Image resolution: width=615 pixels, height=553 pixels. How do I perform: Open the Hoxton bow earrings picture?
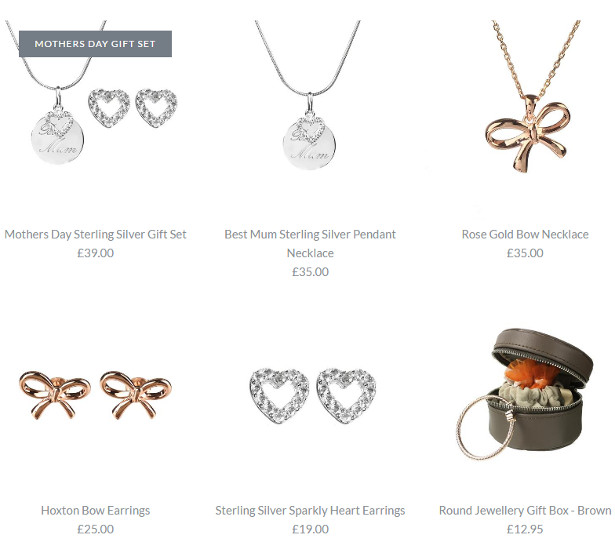[95, 395]
